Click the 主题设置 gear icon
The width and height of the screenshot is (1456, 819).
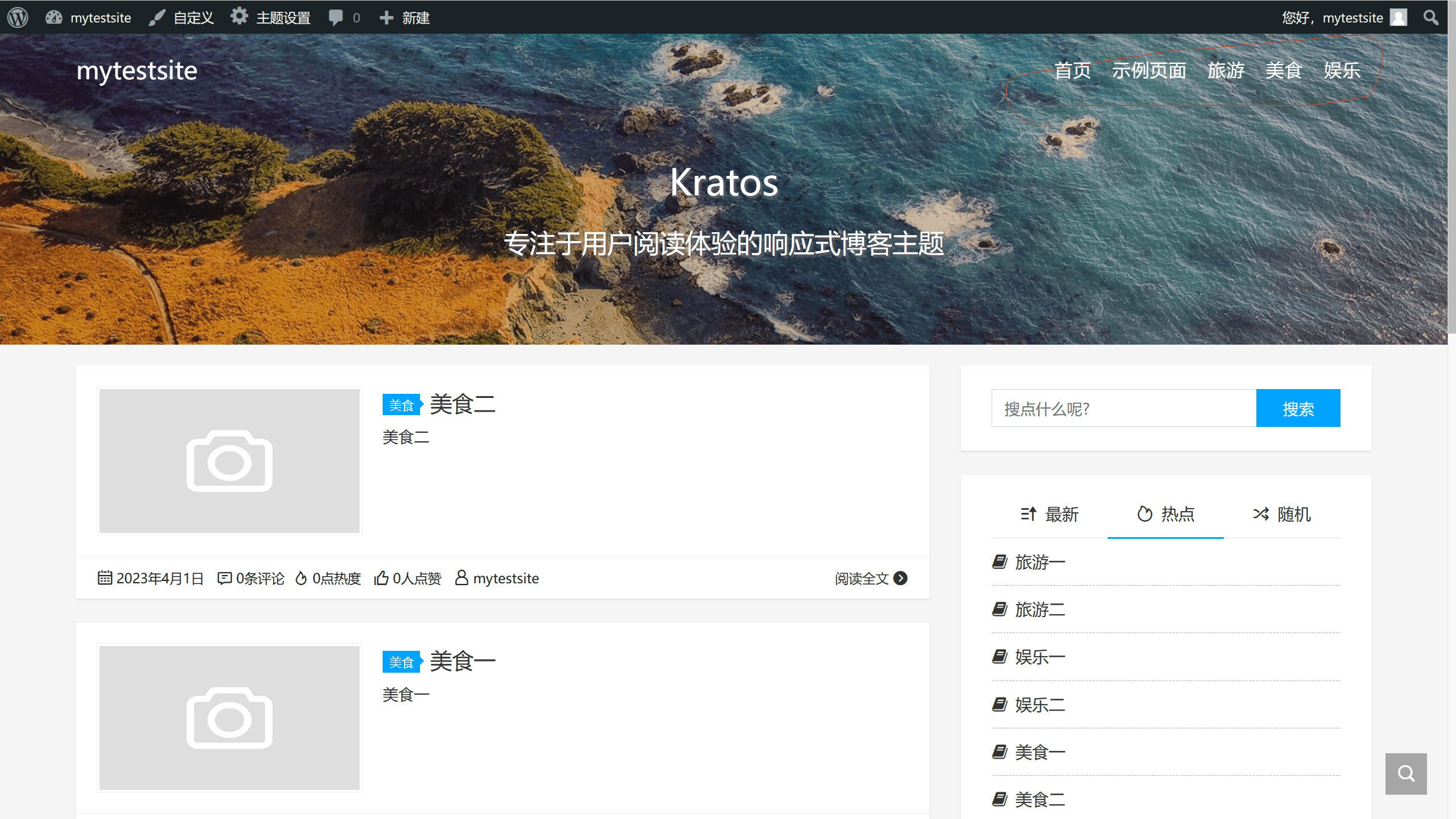[x=239, y=17]
